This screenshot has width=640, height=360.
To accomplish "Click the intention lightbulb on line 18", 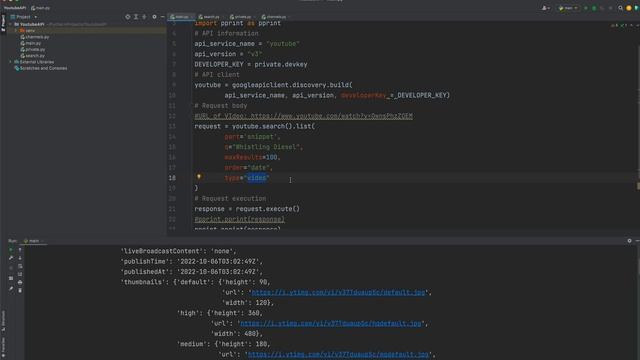I will [x=199, y=177].
